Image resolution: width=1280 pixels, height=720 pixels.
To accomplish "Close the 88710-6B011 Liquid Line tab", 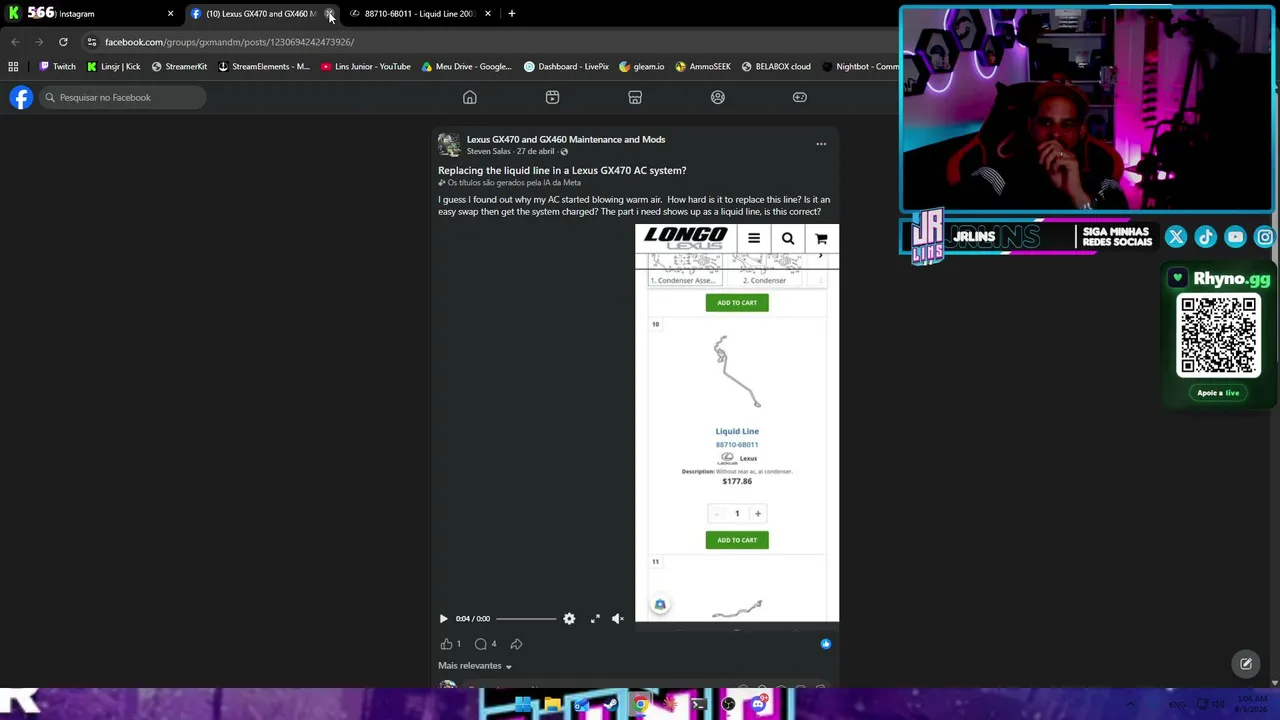I will (x=487, y=14).
